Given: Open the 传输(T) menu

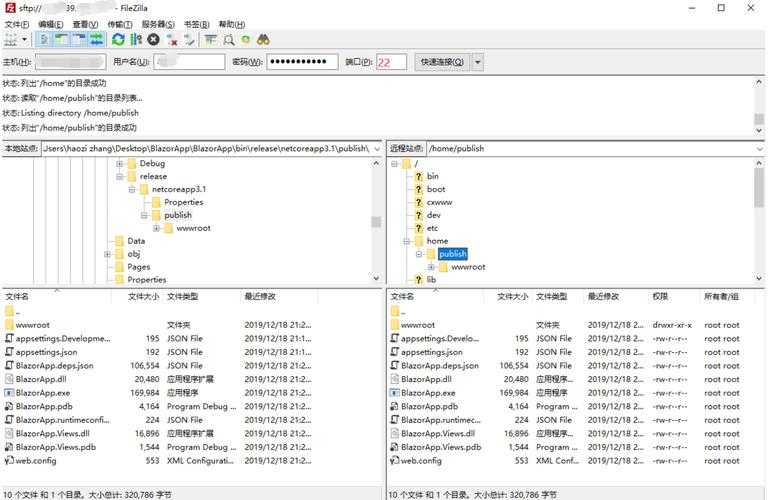Looking at the screenshot, I should pos(120,24).
